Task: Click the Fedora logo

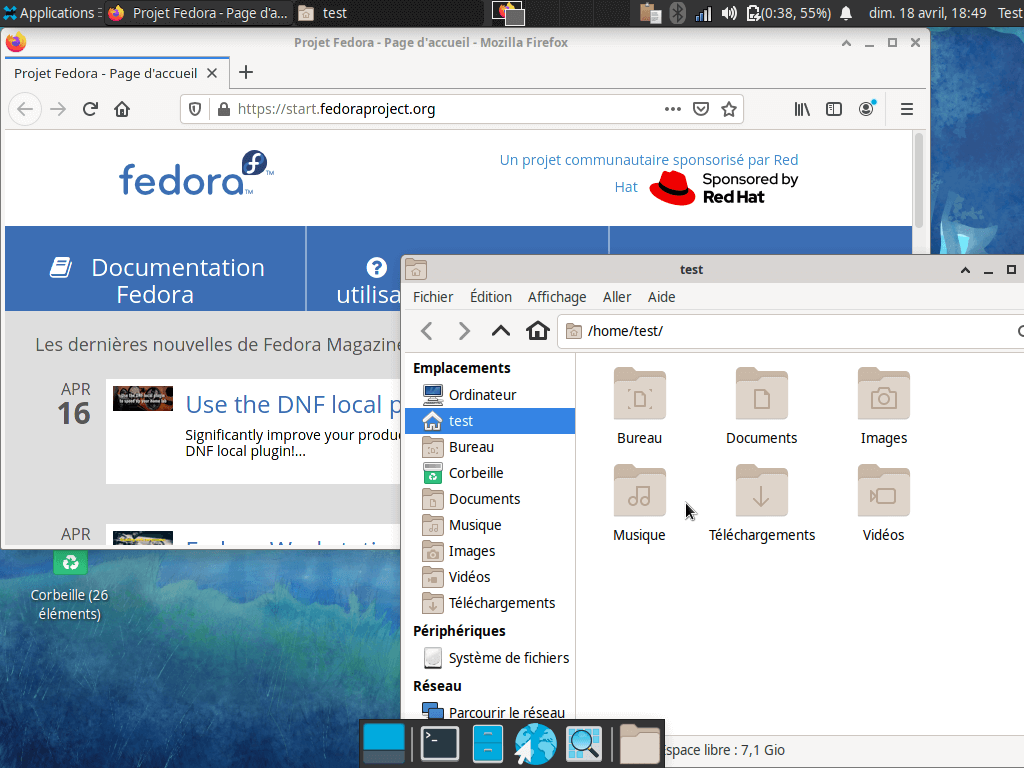Action: tap(196, 174)
